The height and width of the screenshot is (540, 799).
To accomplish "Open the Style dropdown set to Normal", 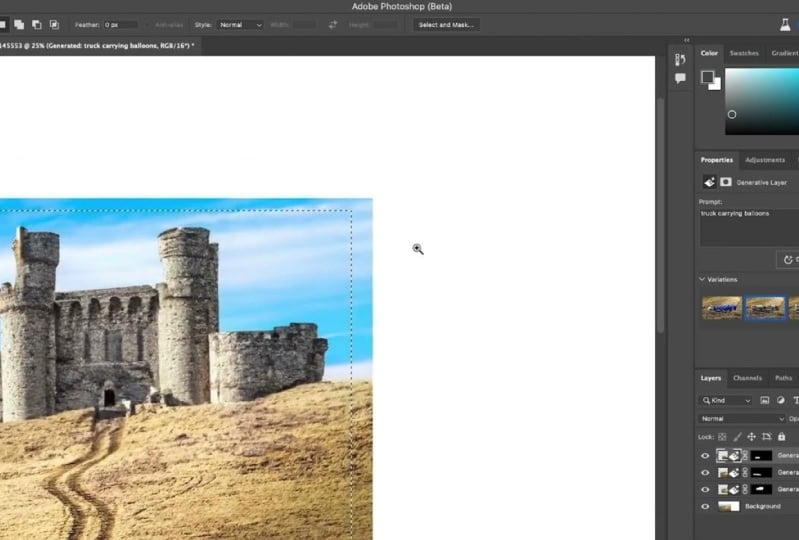I will click(240, 24).
